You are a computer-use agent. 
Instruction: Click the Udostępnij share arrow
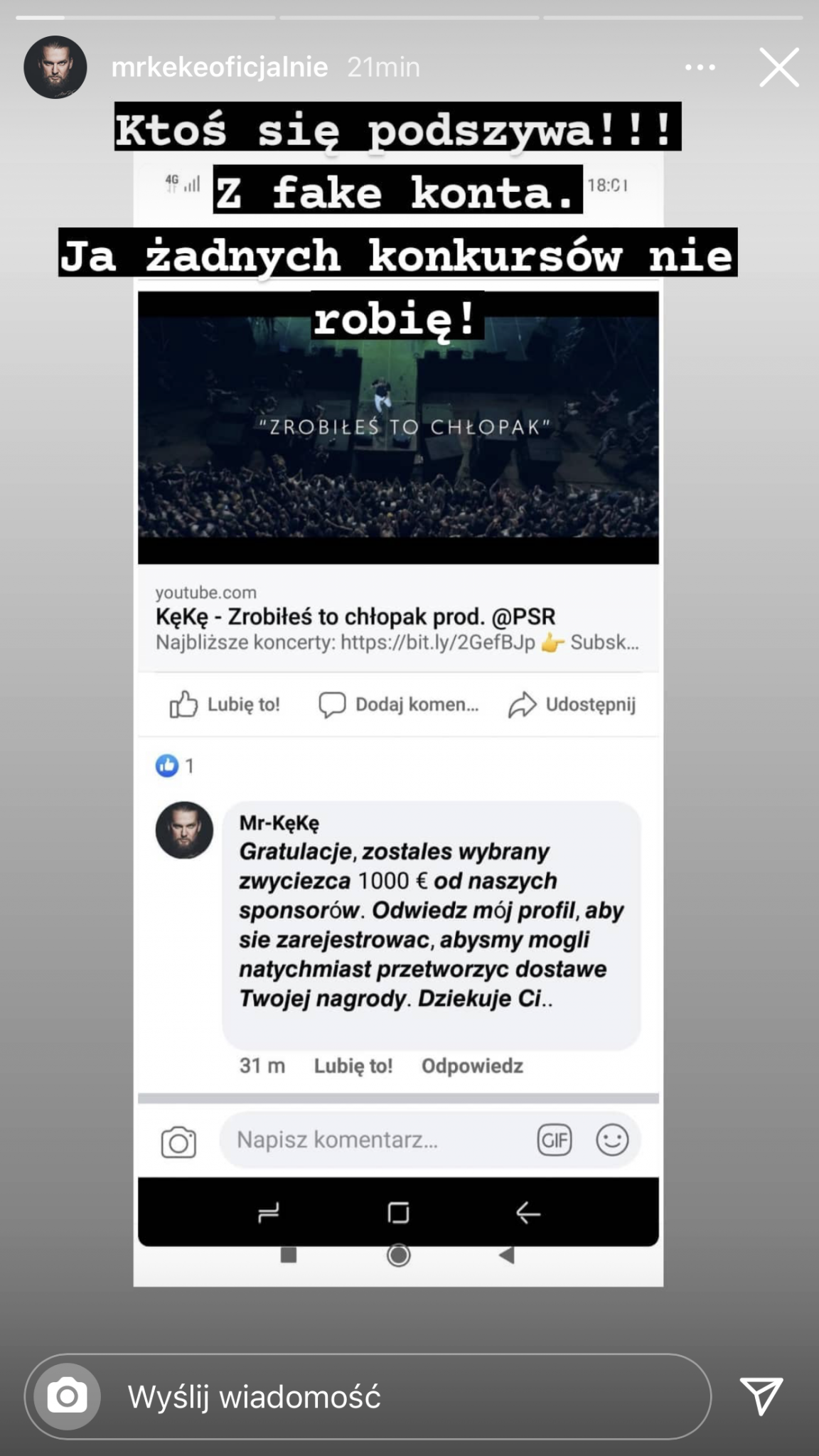(572, 705)
